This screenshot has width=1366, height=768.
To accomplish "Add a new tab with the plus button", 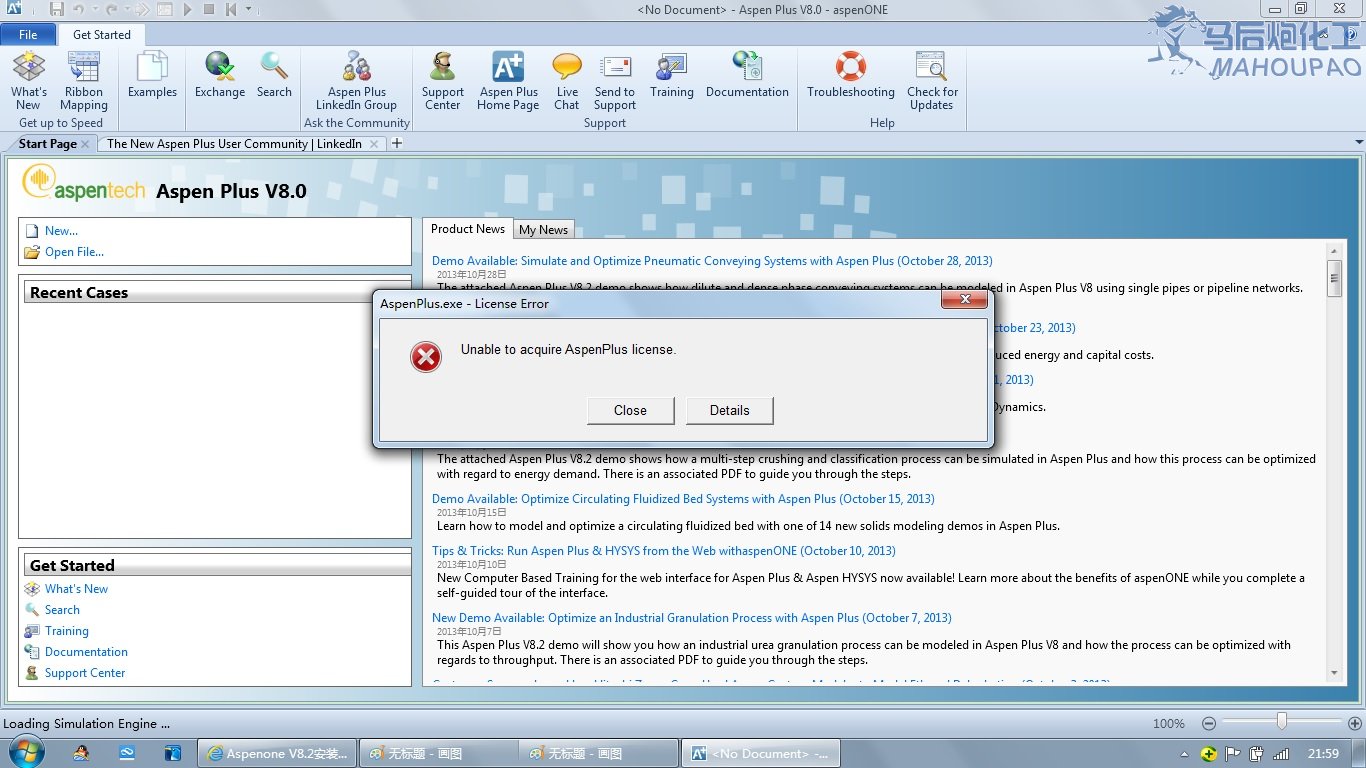I will tap(397, 143).
